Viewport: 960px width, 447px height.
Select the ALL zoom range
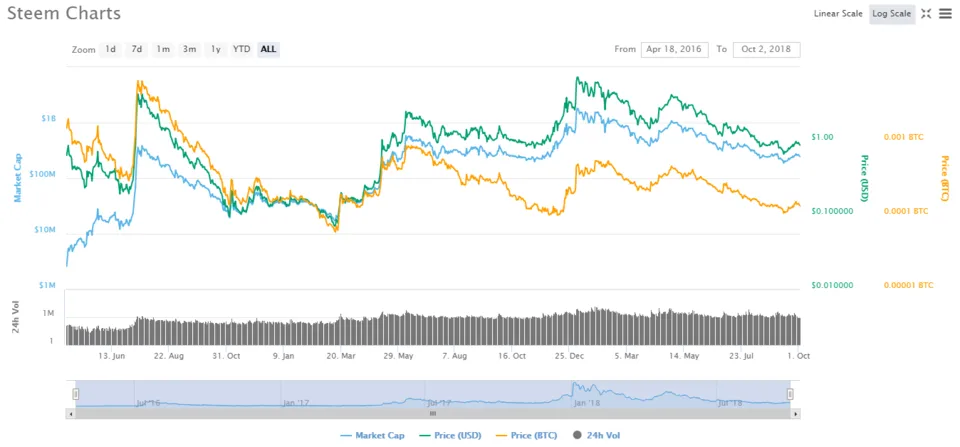tap(268, 49)
